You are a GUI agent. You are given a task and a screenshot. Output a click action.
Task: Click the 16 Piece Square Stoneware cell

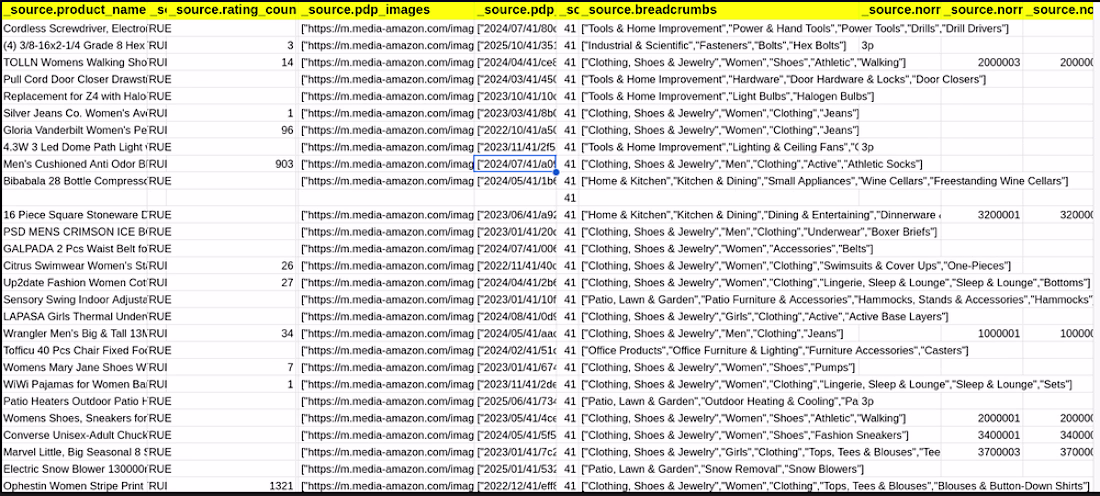click(x=74, y=215)
